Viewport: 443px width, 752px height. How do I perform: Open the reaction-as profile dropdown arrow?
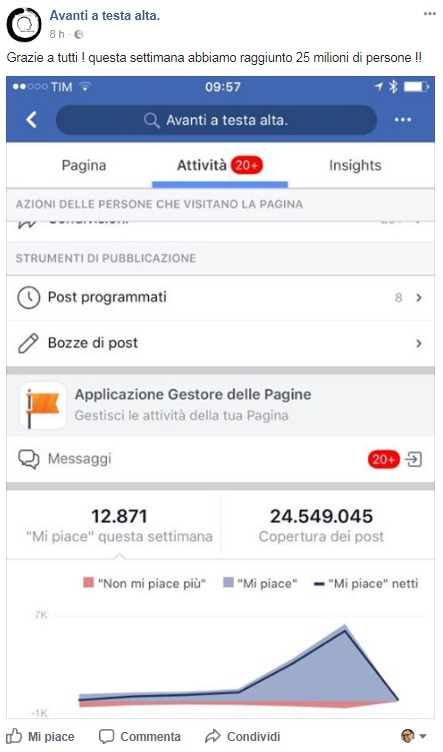tap(423, 736)
